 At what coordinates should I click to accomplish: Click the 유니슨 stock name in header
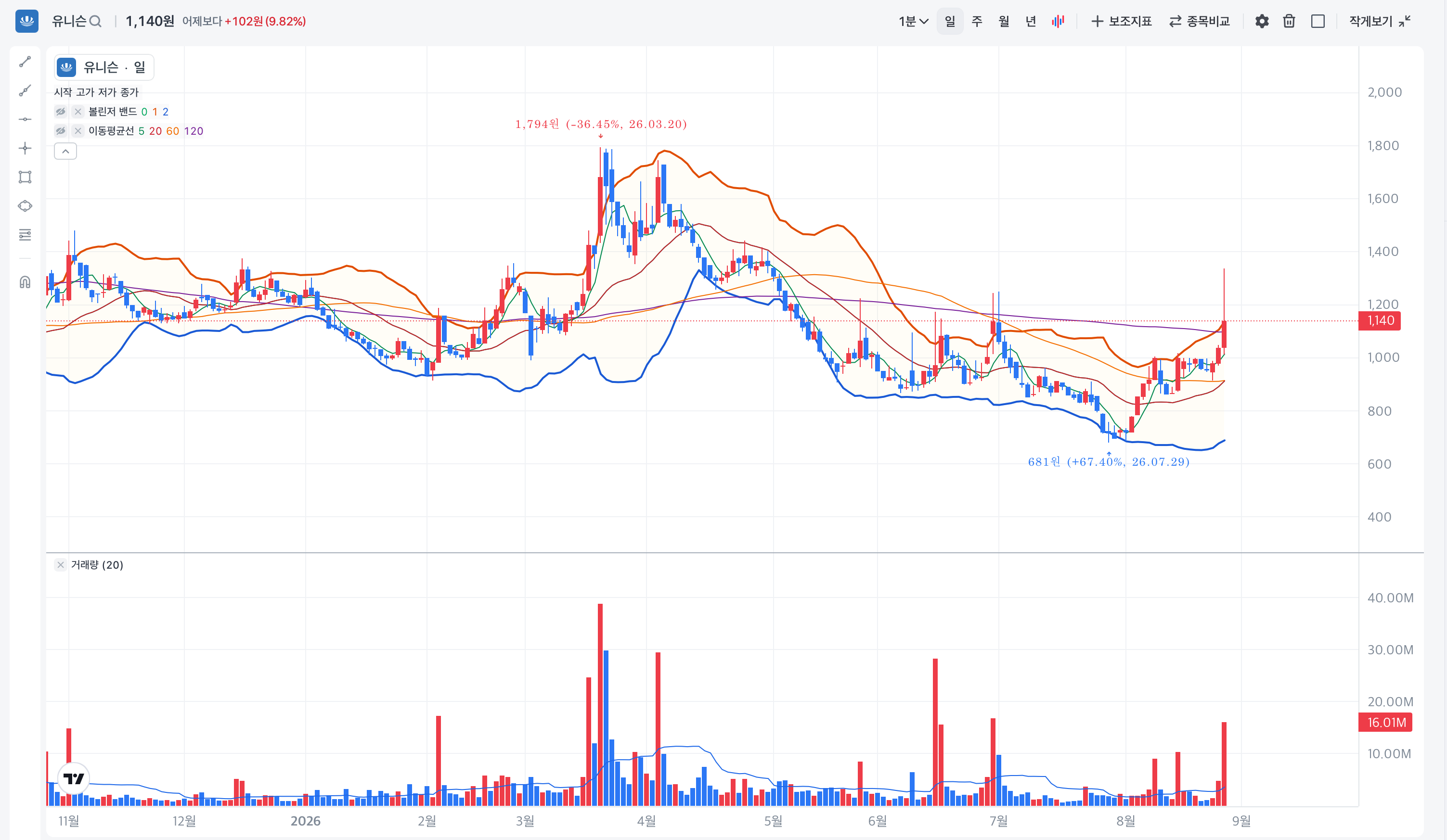(x=69, y=21)
